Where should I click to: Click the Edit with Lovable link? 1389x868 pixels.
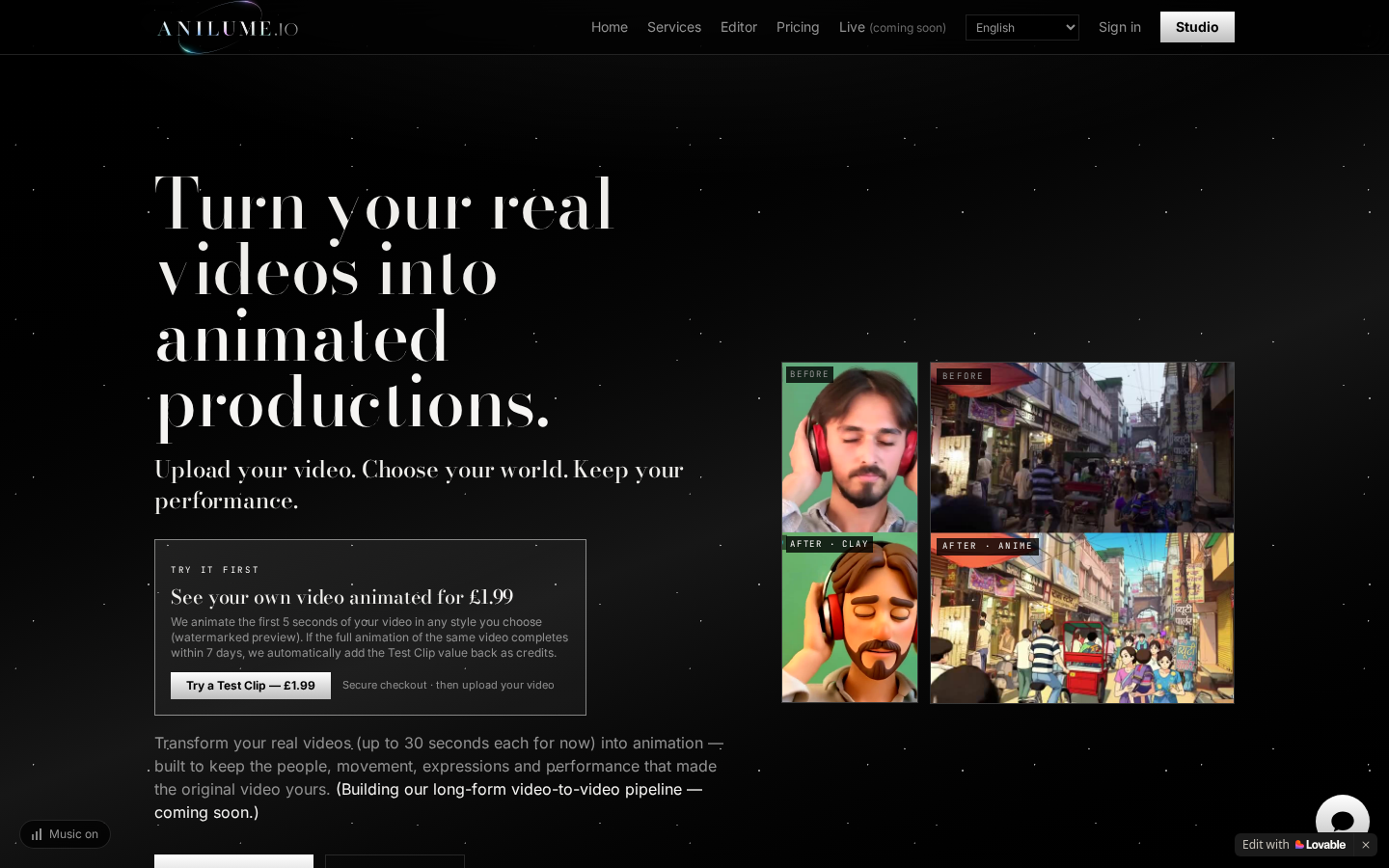click(1294, 845)
